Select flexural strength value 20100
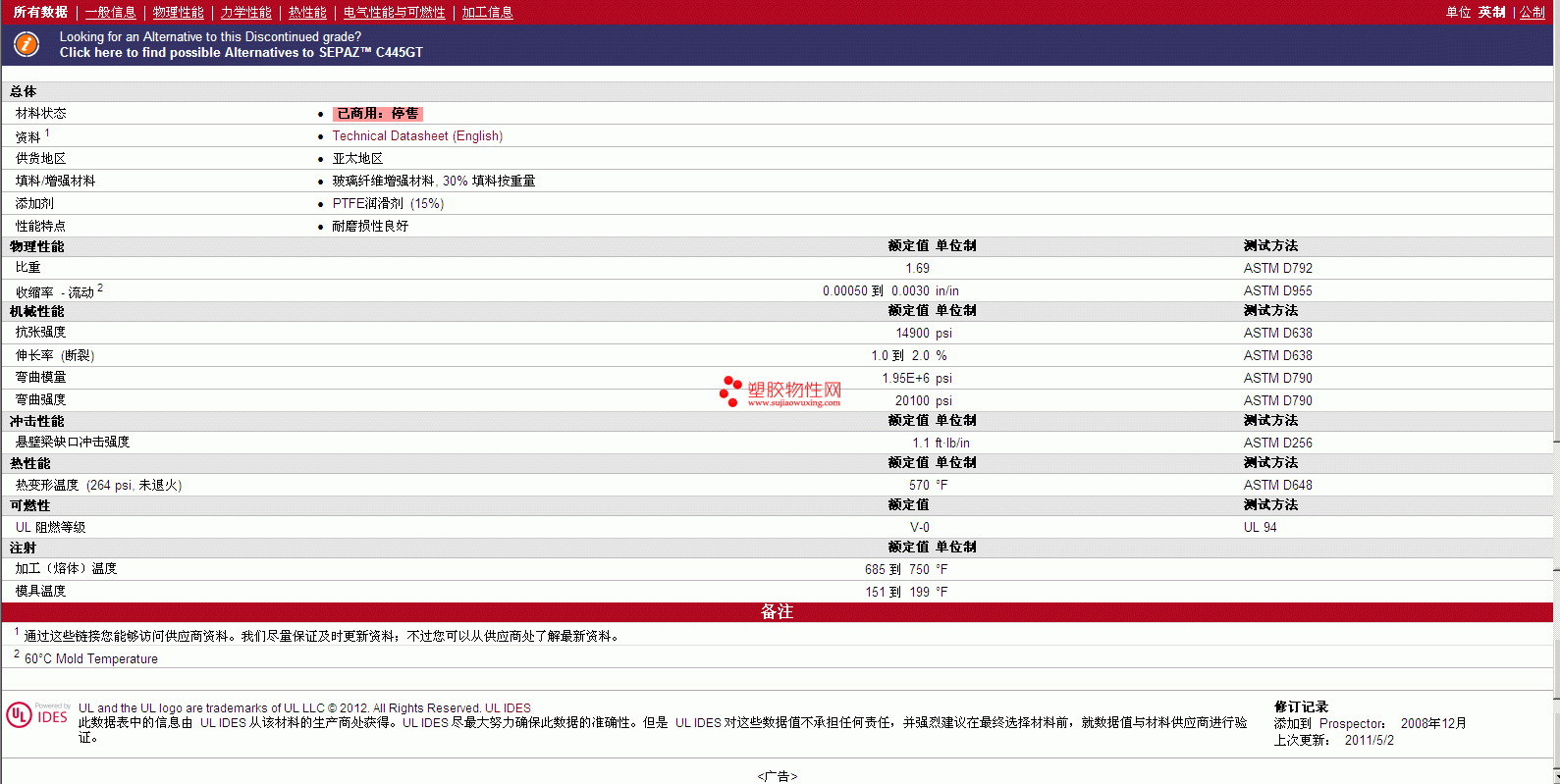Screen dimensions: 1560x784 click(912, 401)
